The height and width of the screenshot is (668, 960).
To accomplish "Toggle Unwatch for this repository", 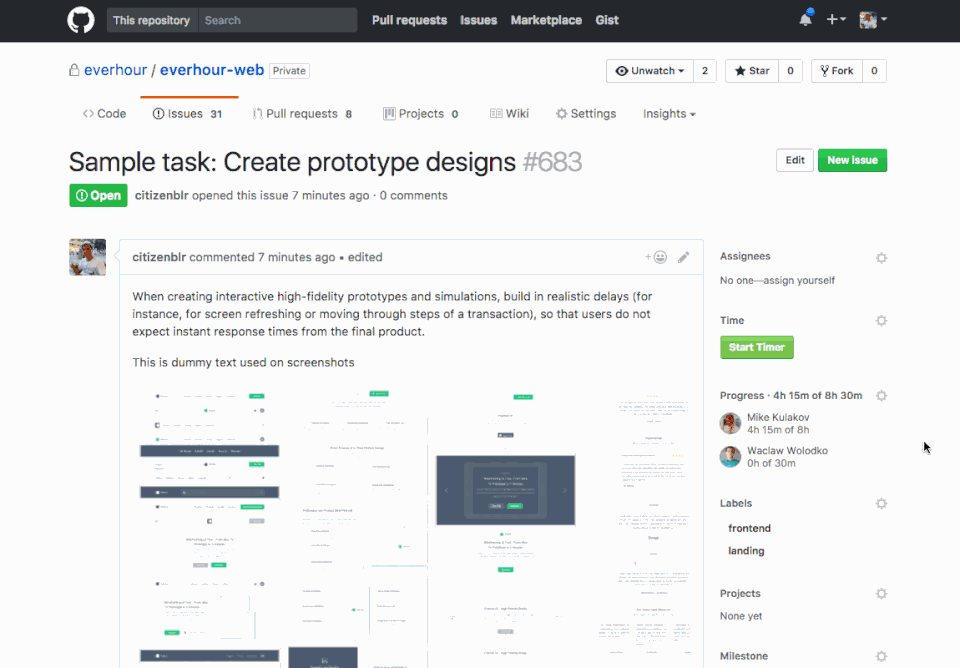I will click(x=650, y=71).
